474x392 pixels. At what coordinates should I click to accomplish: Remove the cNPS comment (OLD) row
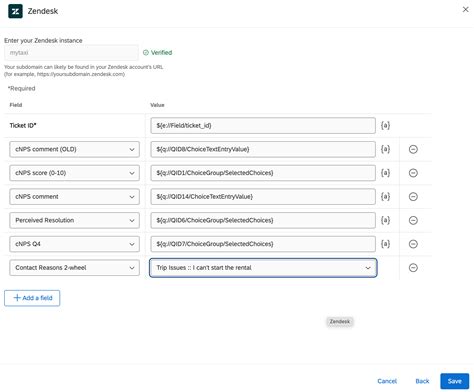pyautogui.click(x=413, y=149)
